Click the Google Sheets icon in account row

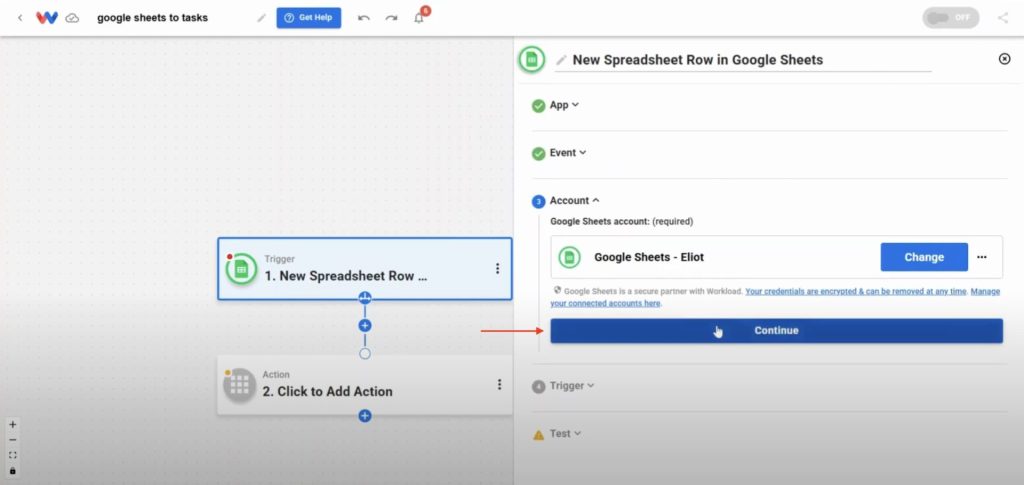click(569, 257)
